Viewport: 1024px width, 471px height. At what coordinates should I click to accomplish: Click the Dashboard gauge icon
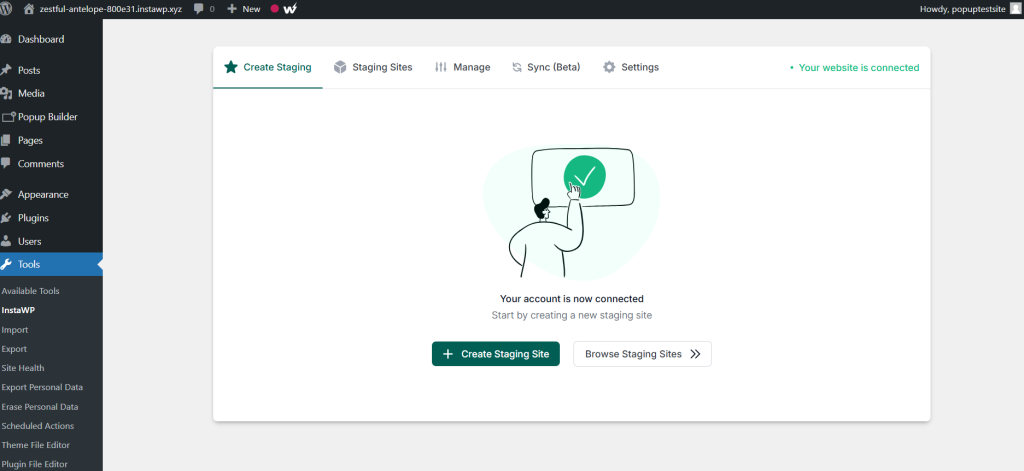point(6,39)
